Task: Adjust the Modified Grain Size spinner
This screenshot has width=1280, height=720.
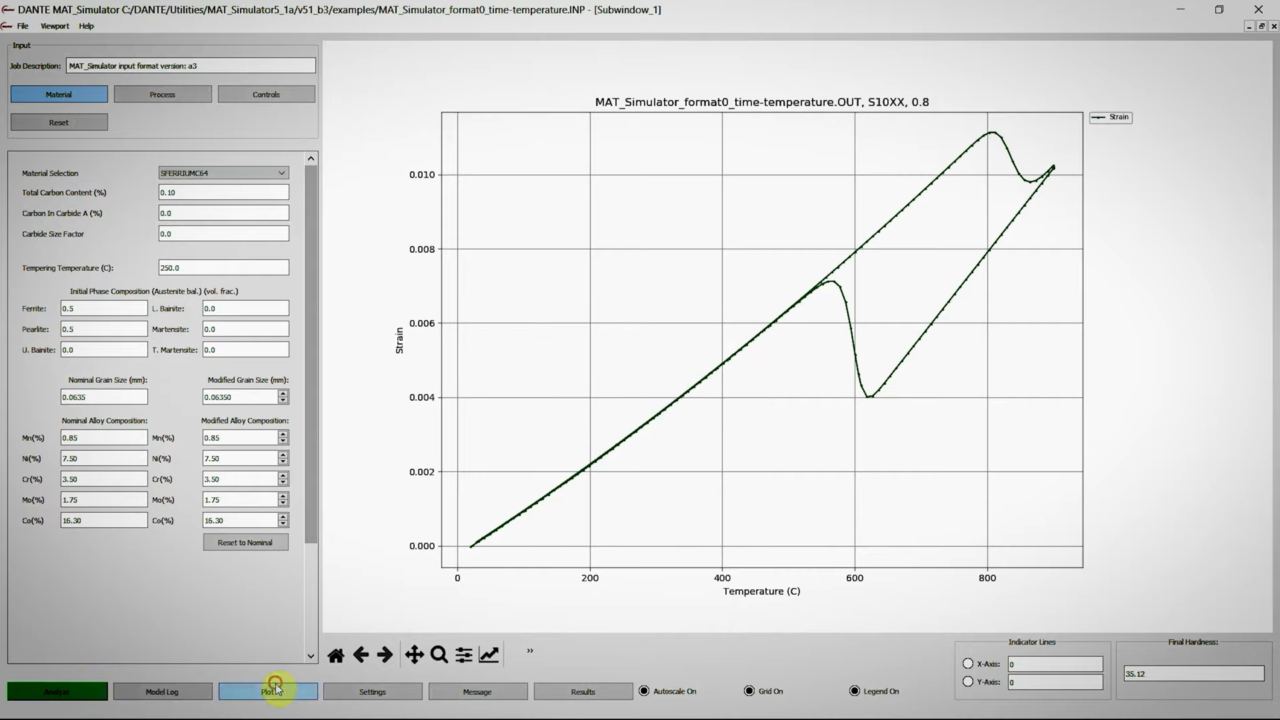Action: pyautogui.click(x=283, y=397)
